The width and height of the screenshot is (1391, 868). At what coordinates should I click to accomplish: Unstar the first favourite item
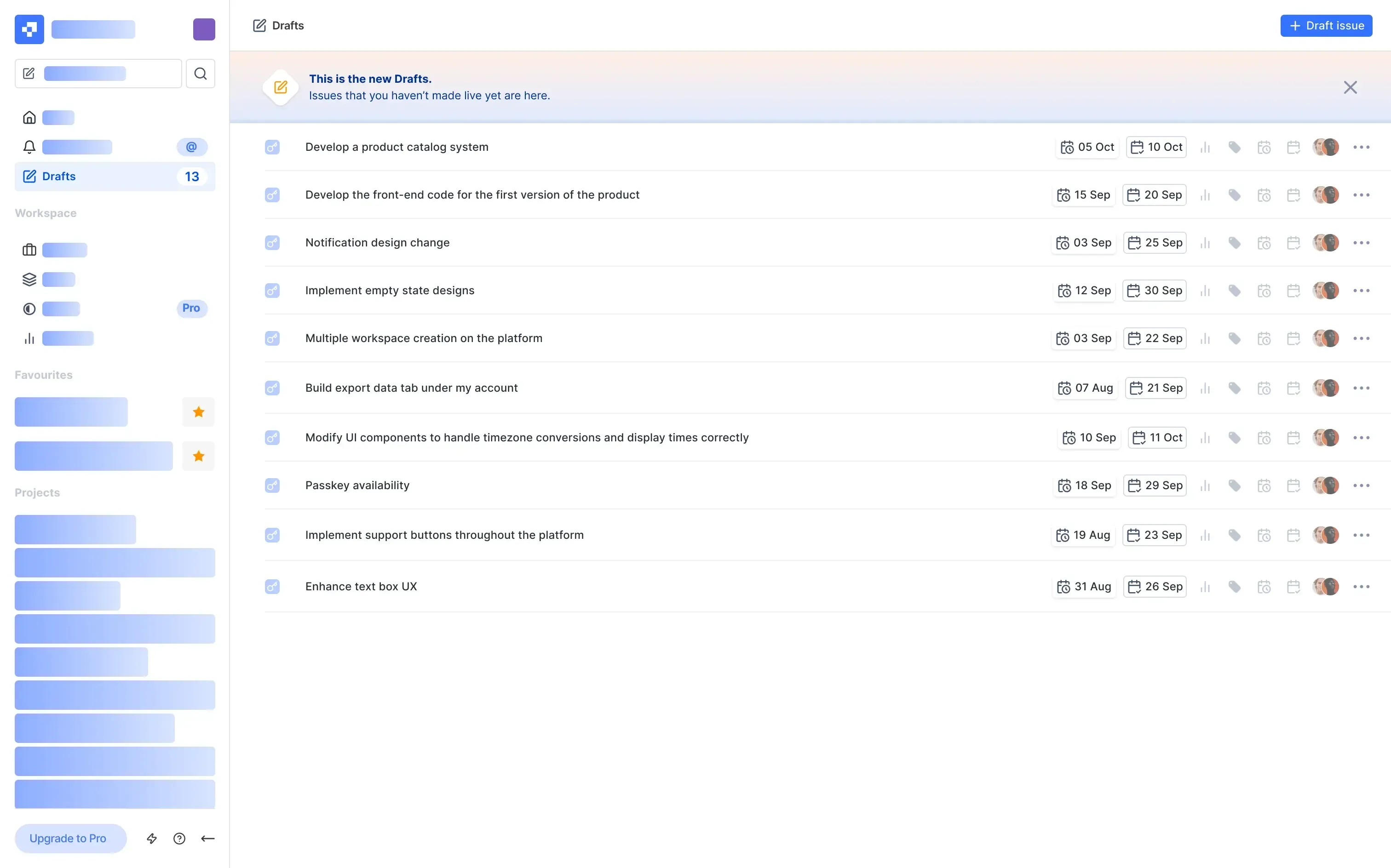[x=198, y=411]
